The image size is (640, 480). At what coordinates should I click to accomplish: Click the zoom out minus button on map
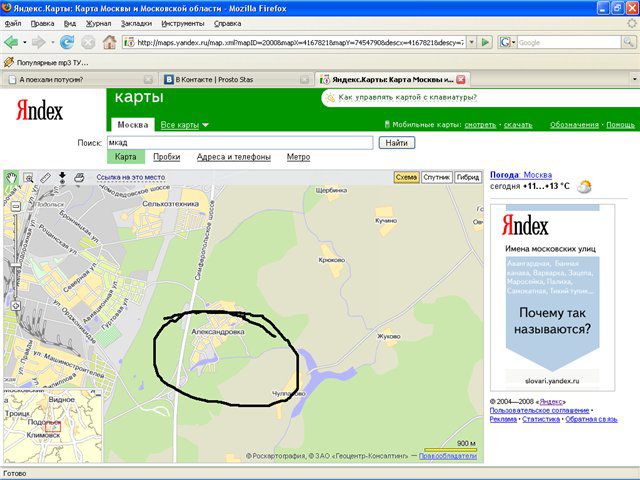(x=16, y=207)
